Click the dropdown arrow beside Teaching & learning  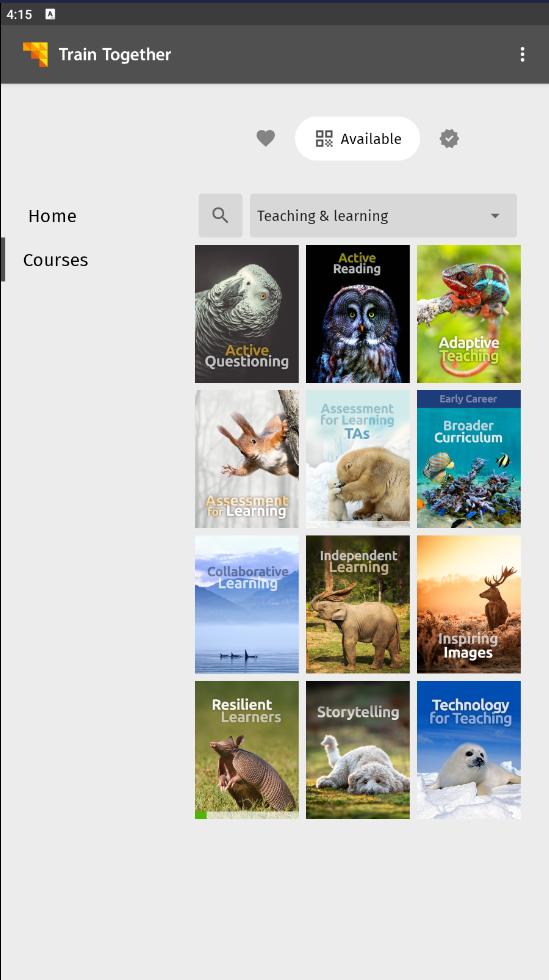tap(495, 216)
